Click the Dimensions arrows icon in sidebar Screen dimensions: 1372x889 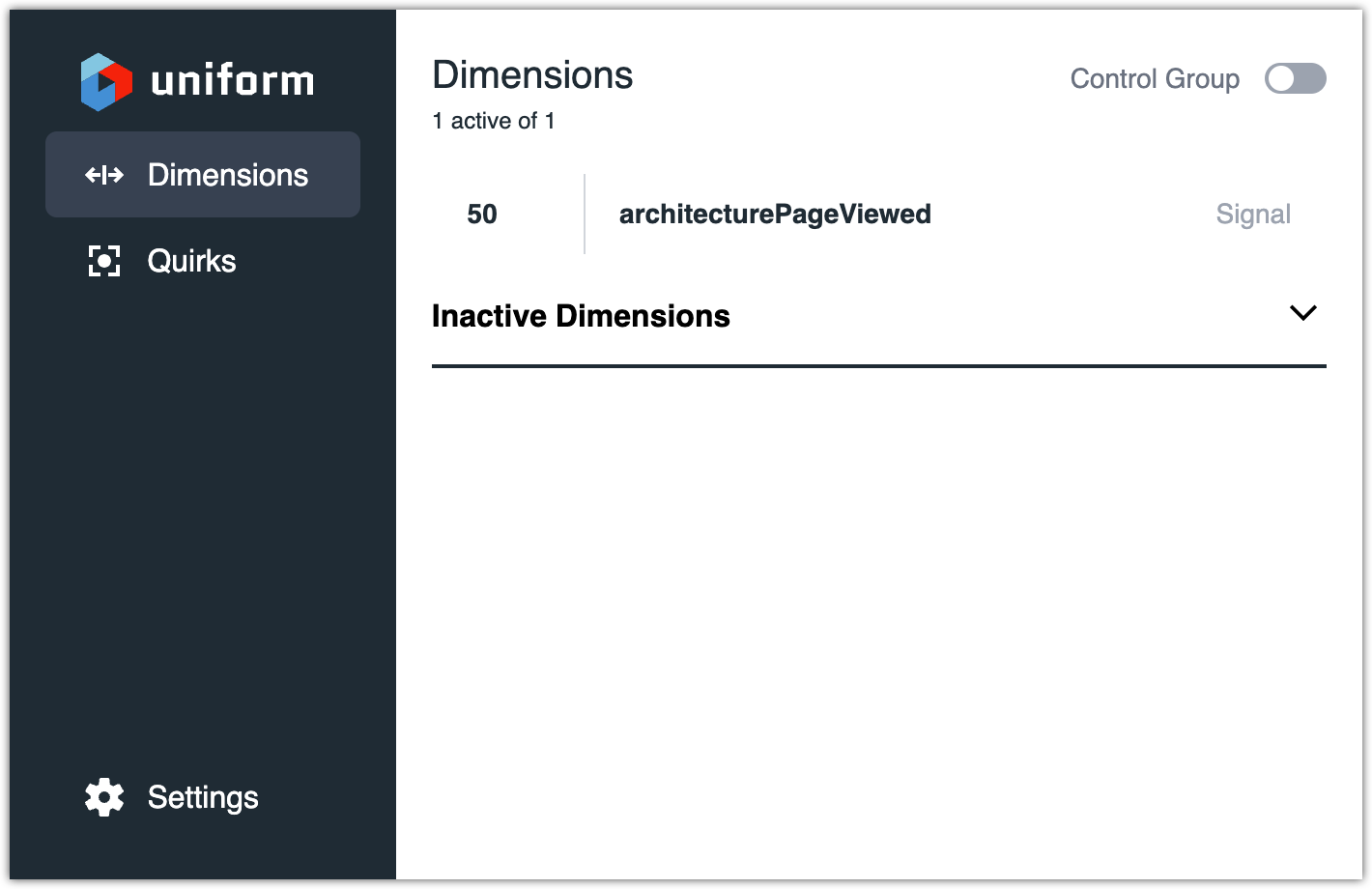point(104,175)
